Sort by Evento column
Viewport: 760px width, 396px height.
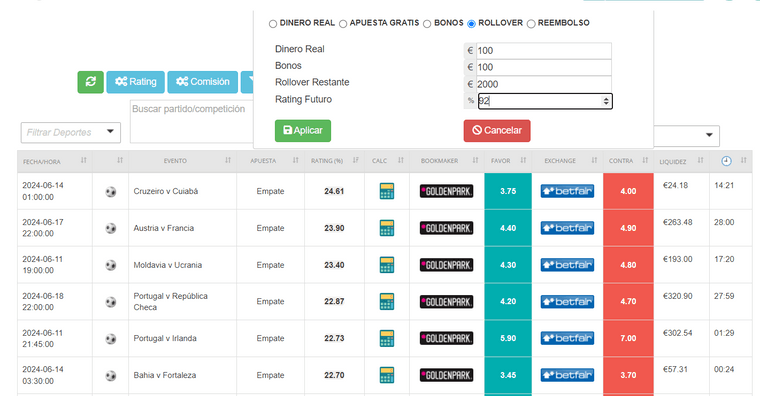(x=228, y=160)
